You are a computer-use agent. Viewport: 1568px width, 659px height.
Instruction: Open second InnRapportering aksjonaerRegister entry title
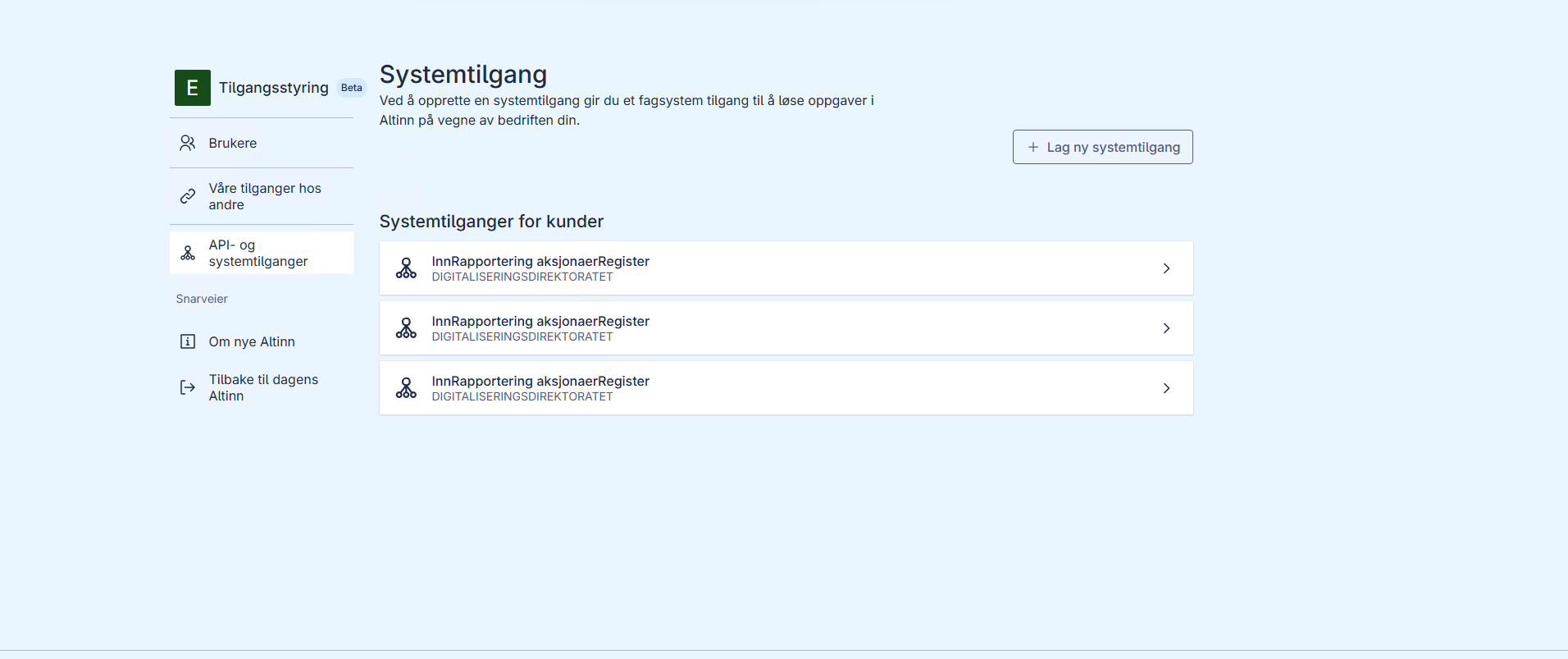(x=540, y=321)
